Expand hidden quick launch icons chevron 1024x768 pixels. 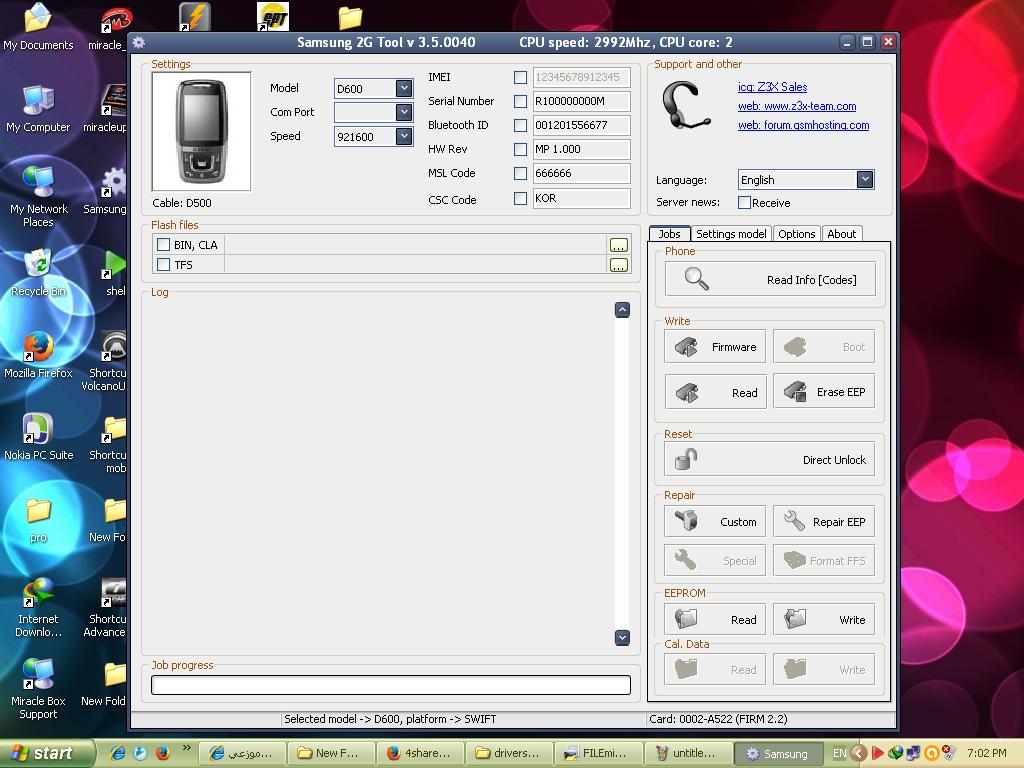pos(187,748)
